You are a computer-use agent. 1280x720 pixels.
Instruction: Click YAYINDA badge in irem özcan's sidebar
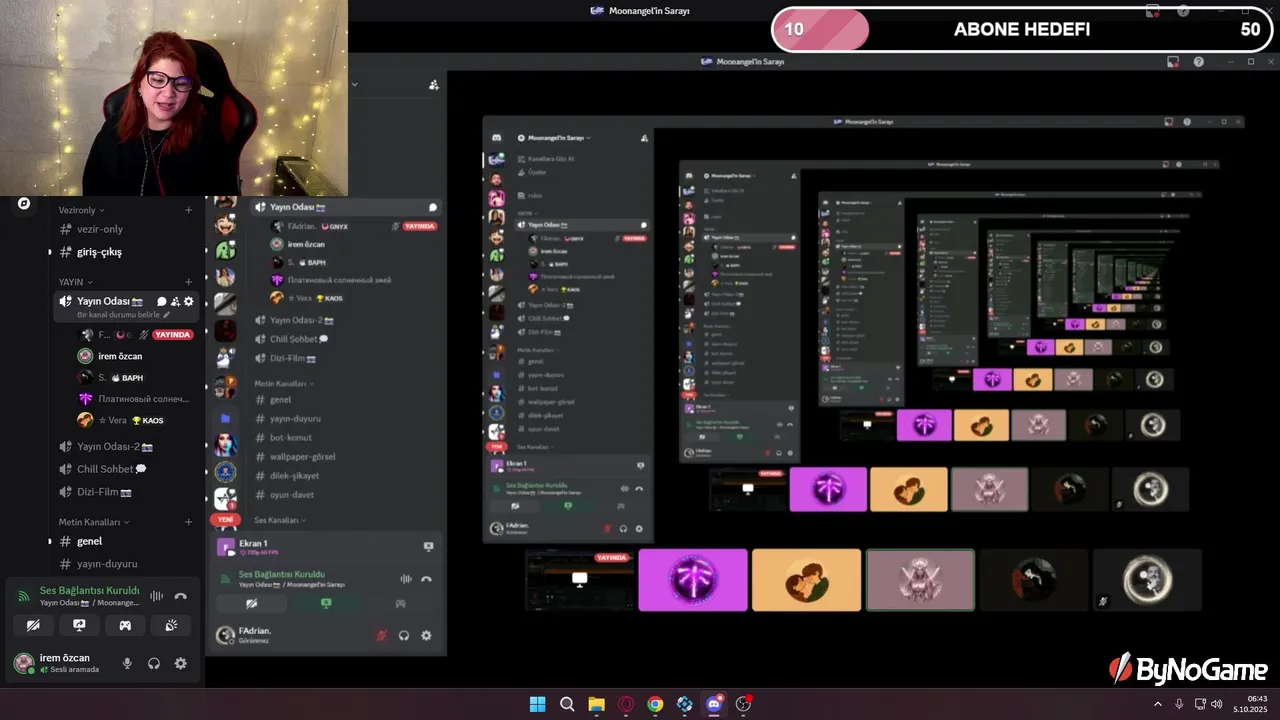tap(172, 335)
